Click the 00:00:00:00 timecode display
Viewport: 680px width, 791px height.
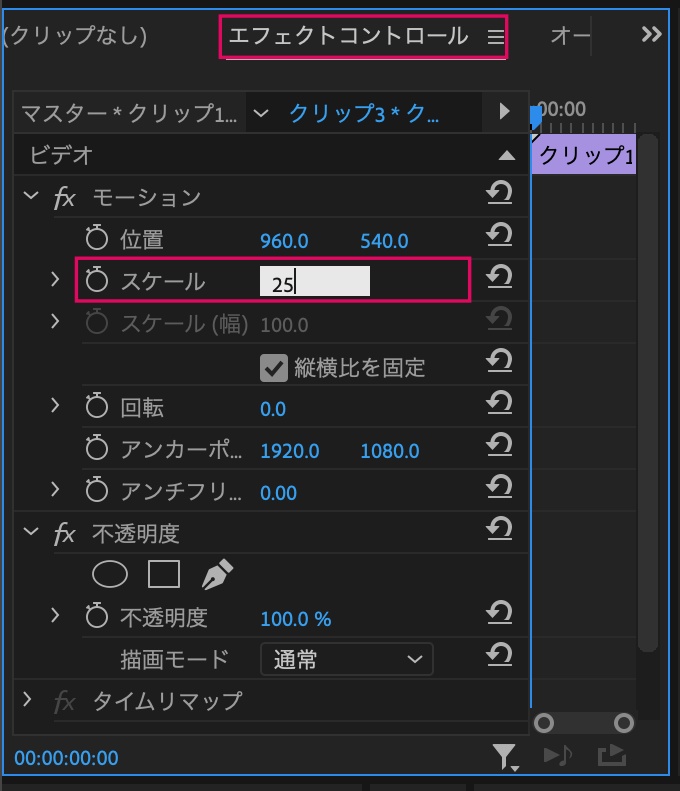pos(66,758)
